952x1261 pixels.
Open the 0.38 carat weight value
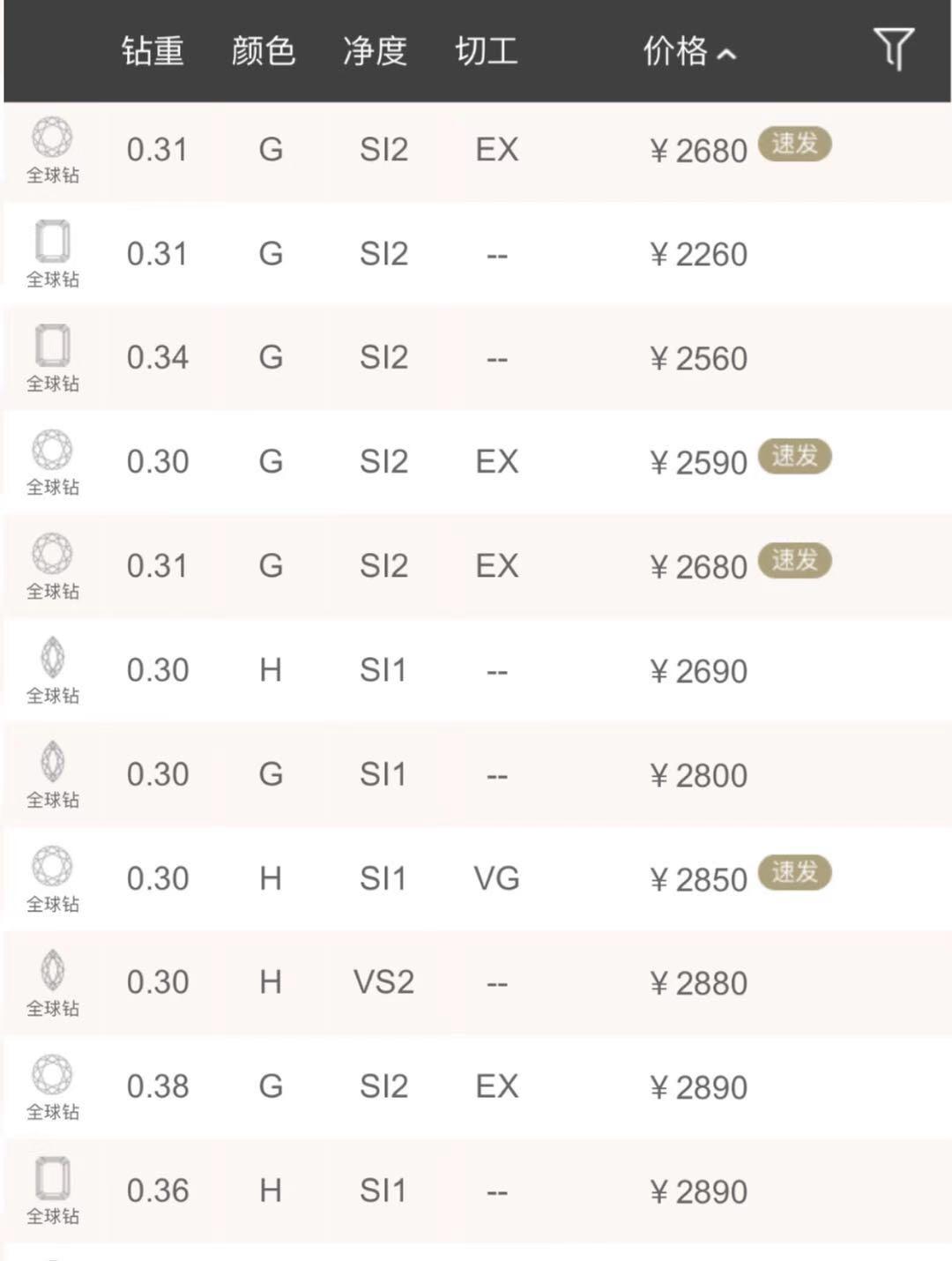158,1086
